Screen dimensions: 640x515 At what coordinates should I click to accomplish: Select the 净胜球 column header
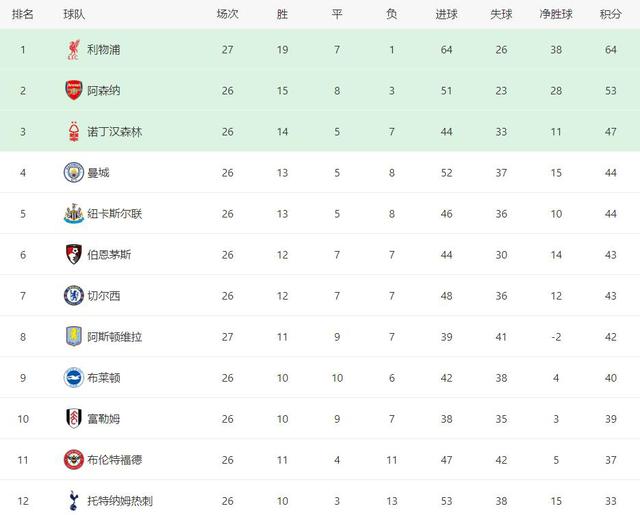[x=556, y=14]
